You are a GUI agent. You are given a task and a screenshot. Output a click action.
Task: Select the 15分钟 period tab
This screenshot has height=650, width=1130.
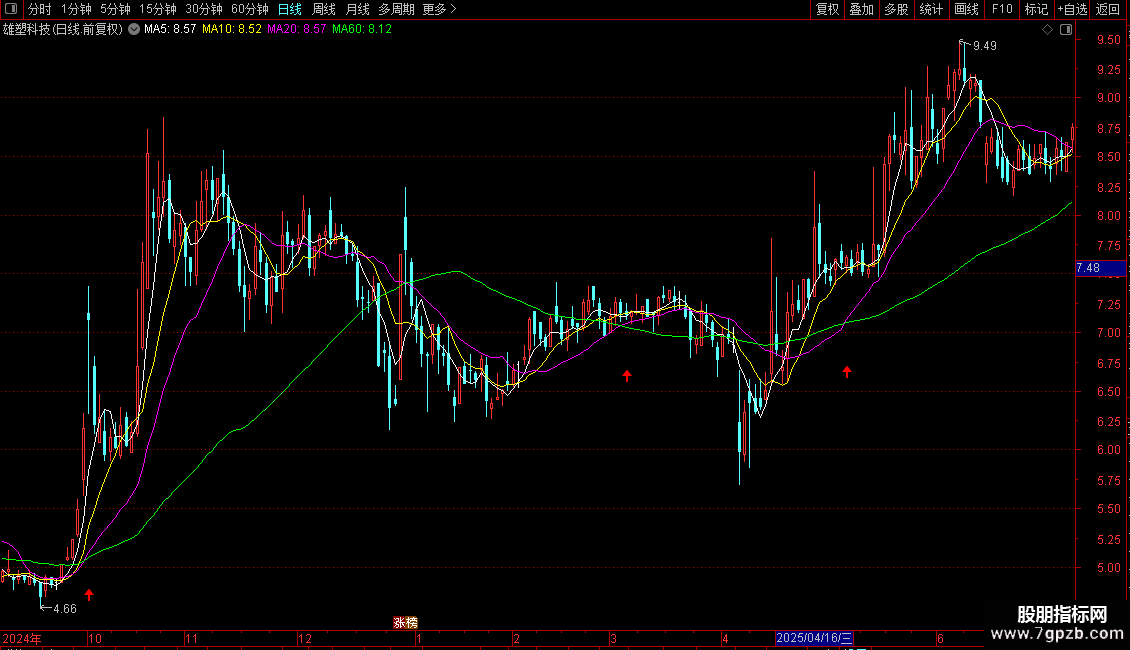(158, 9)
